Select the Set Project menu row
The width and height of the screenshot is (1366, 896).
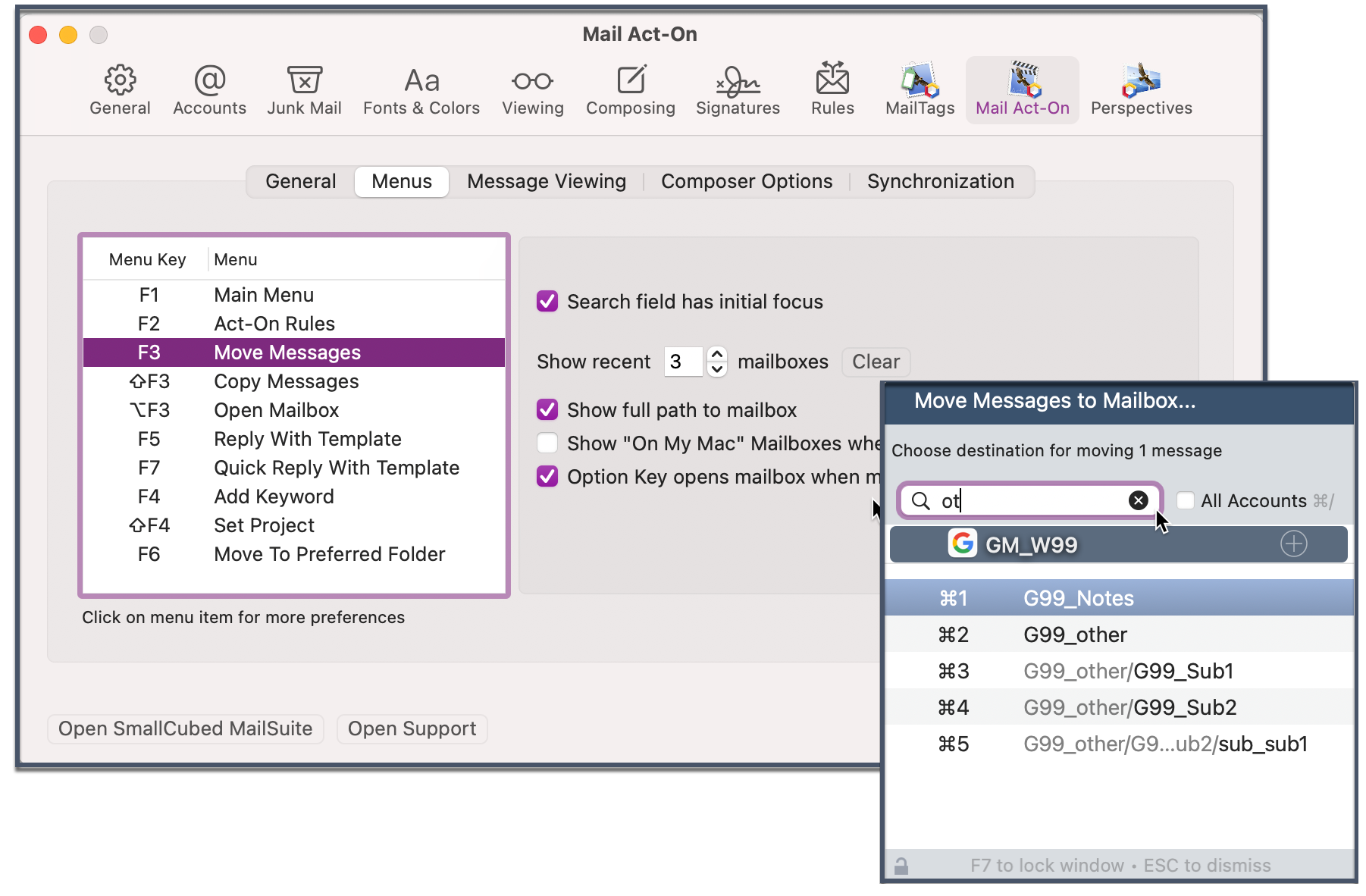(x=294, y=525)
